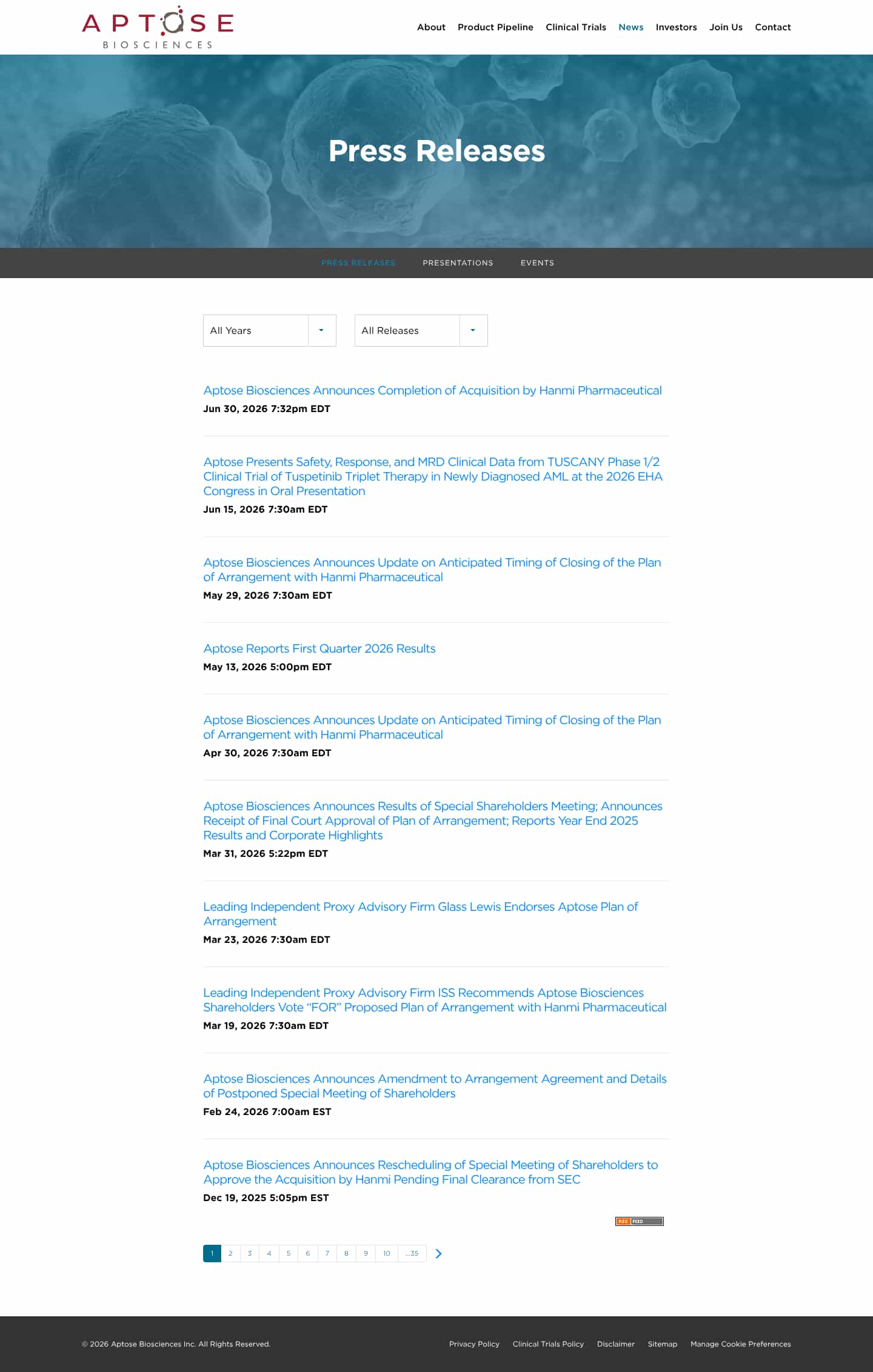Jump to last pagination page ...35
873x1372 pixels.
(x=412, y=1253)
